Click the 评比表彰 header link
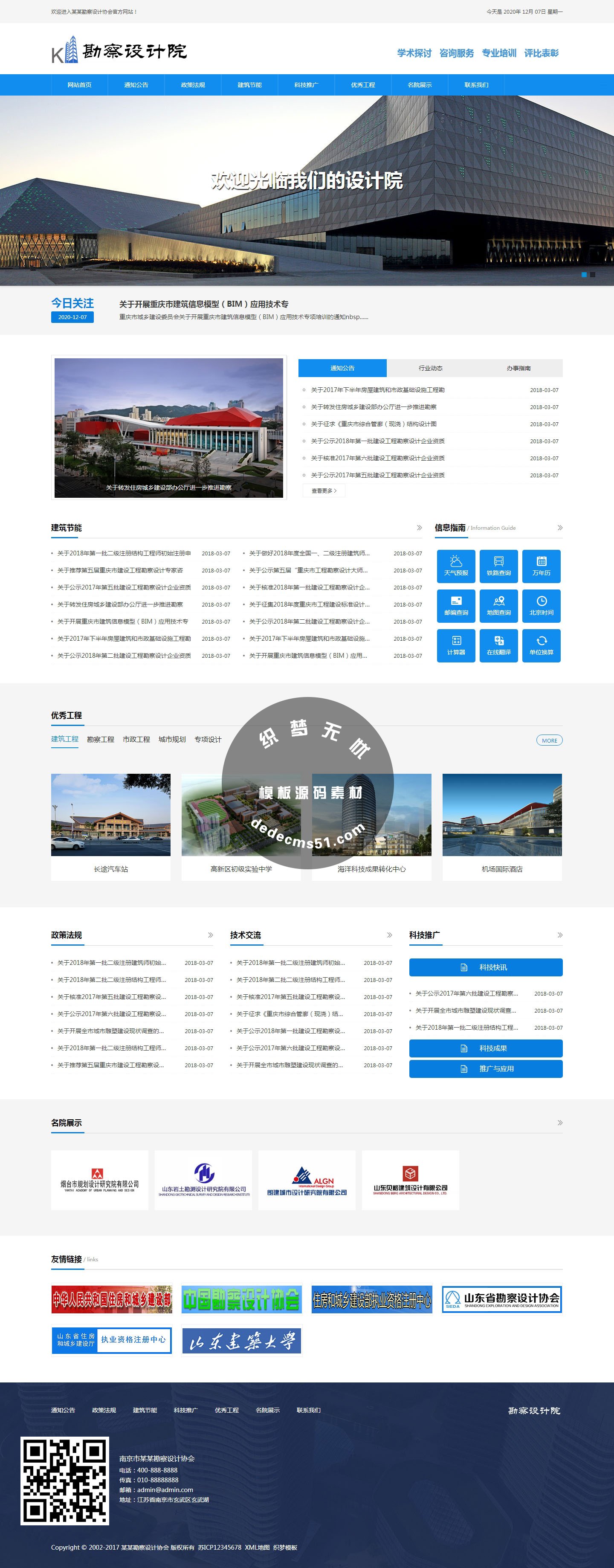 tap(542, 53)
